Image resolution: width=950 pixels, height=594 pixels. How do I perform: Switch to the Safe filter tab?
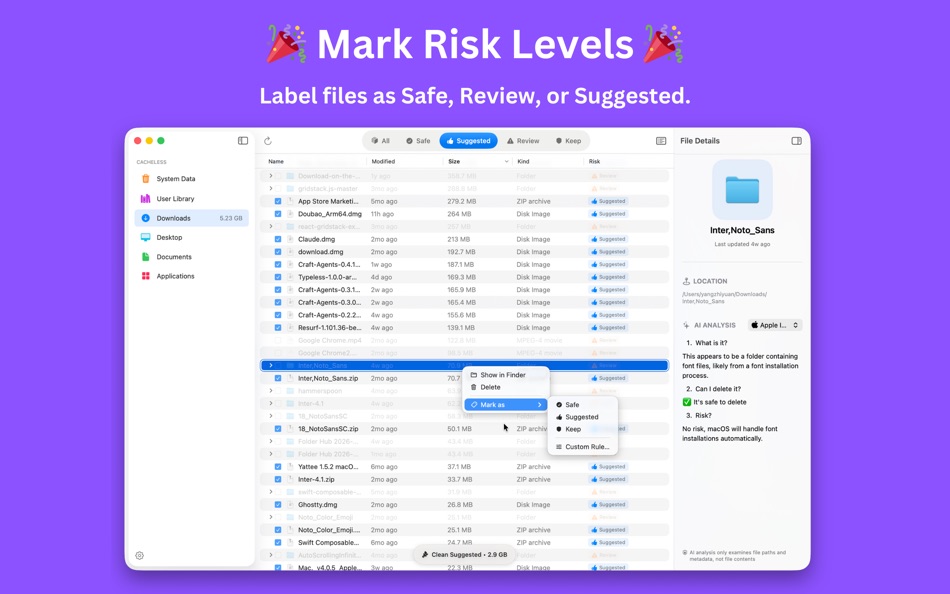(x=418, y=141)
